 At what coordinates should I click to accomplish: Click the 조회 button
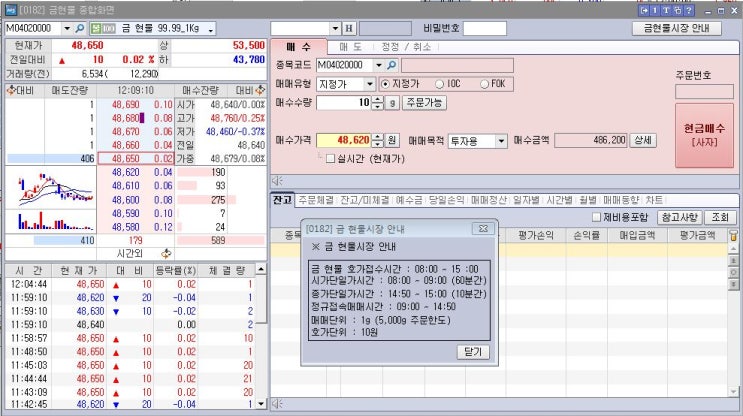pos(720,217)
